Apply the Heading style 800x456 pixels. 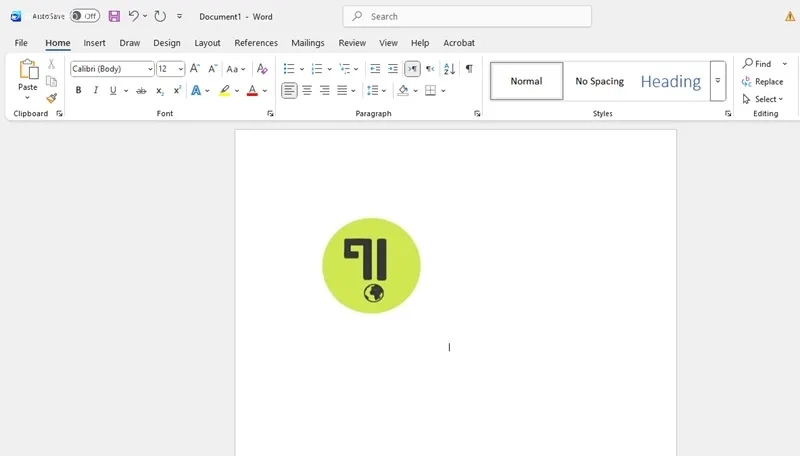[x=670, y=81]
